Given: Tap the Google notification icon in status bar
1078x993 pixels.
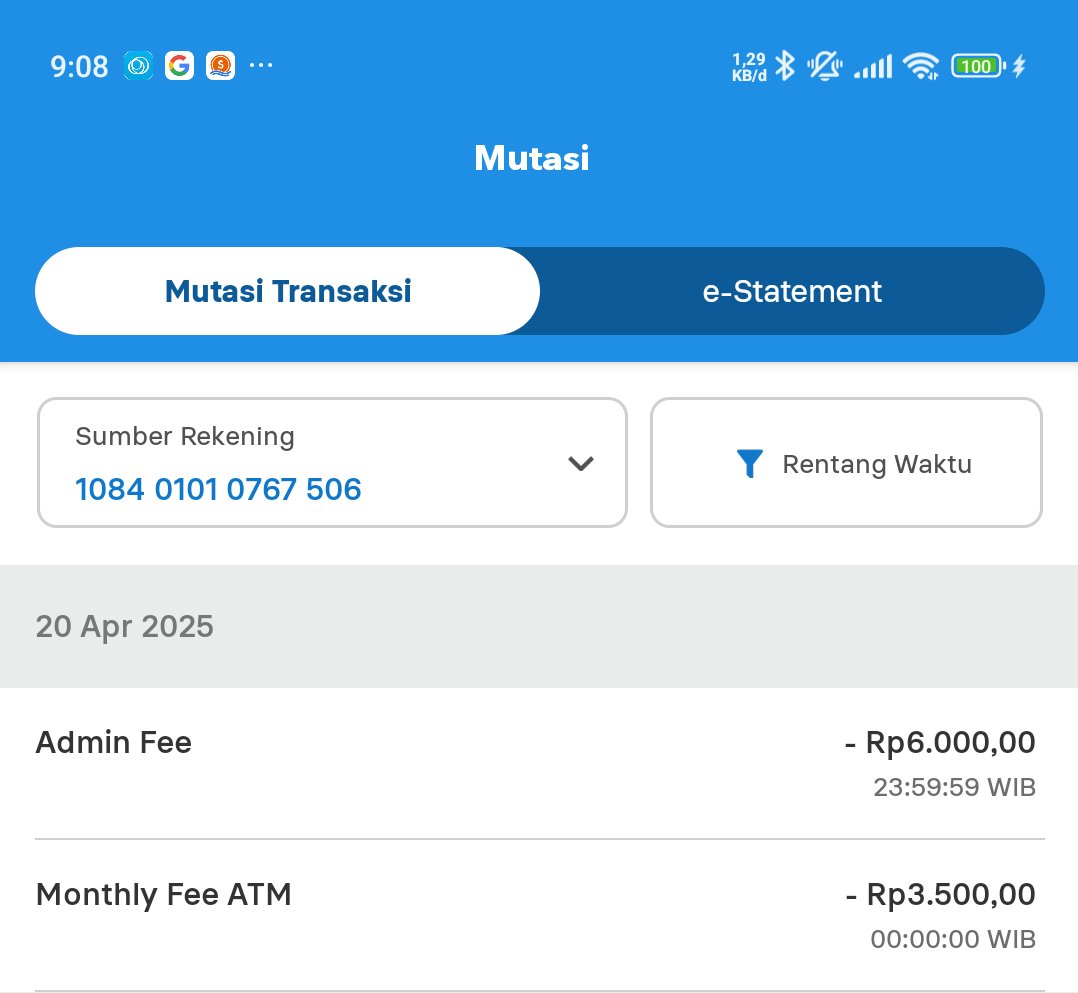Looking at the screenshot, I should tap(179, 66).
